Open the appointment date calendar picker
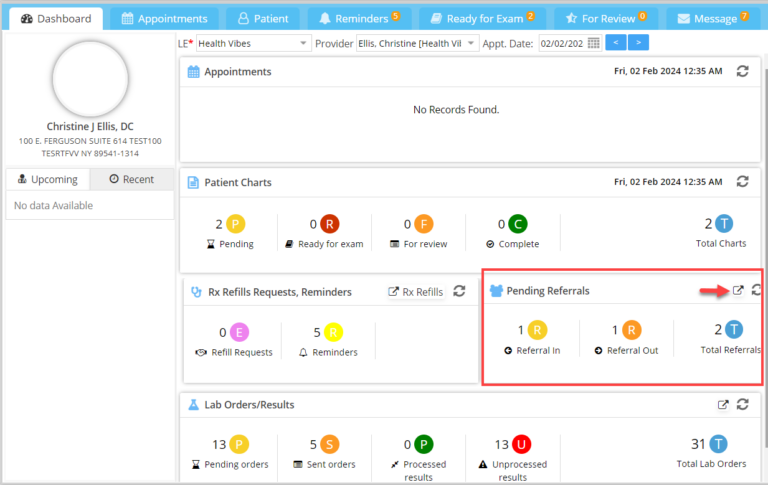This screenshot has width=768, height=485. coord(594,43)
